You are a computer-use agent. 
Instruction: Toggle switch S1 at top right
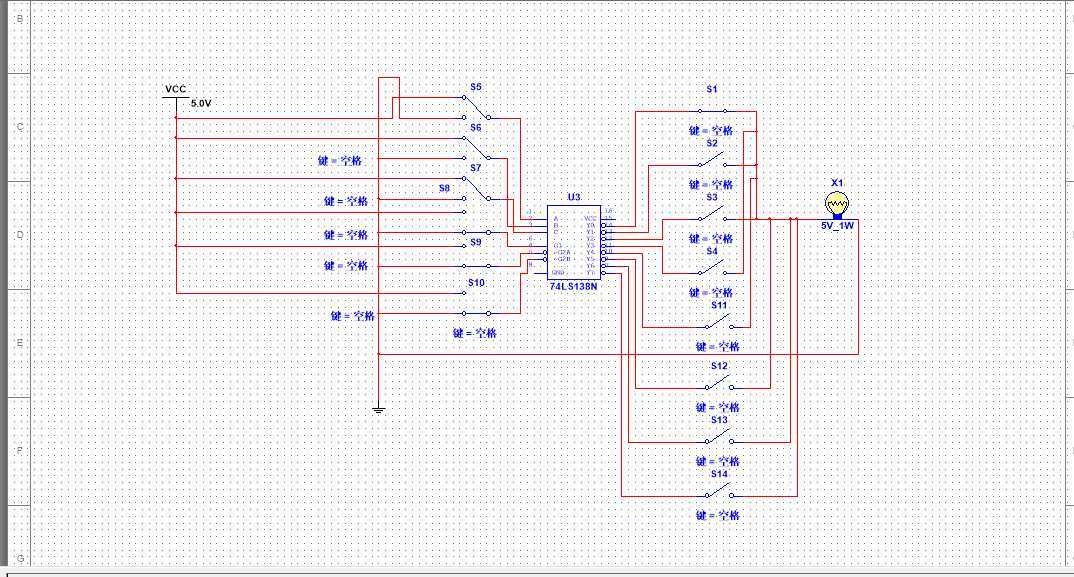[x=712, y=111]
